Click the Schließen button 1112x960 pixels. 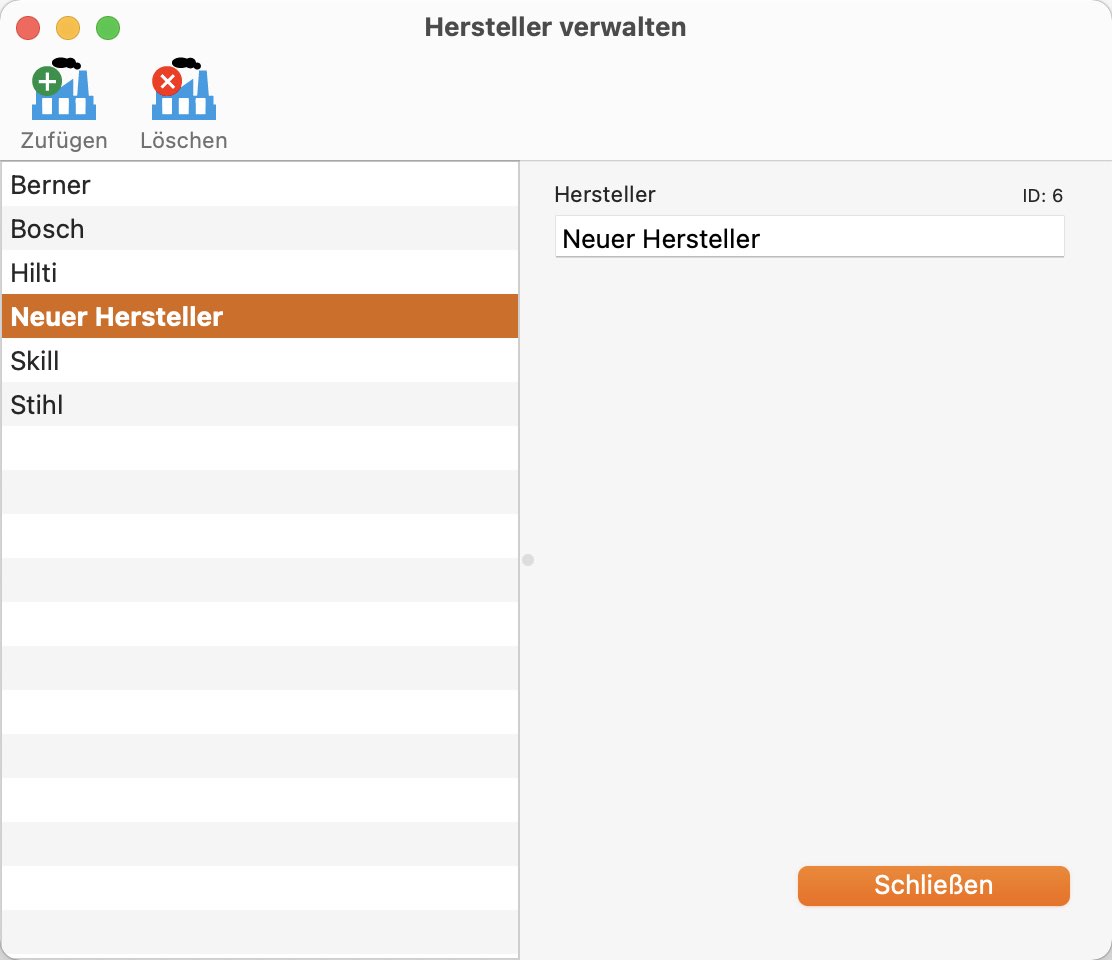pyautogui.click(x=933, y=886)
